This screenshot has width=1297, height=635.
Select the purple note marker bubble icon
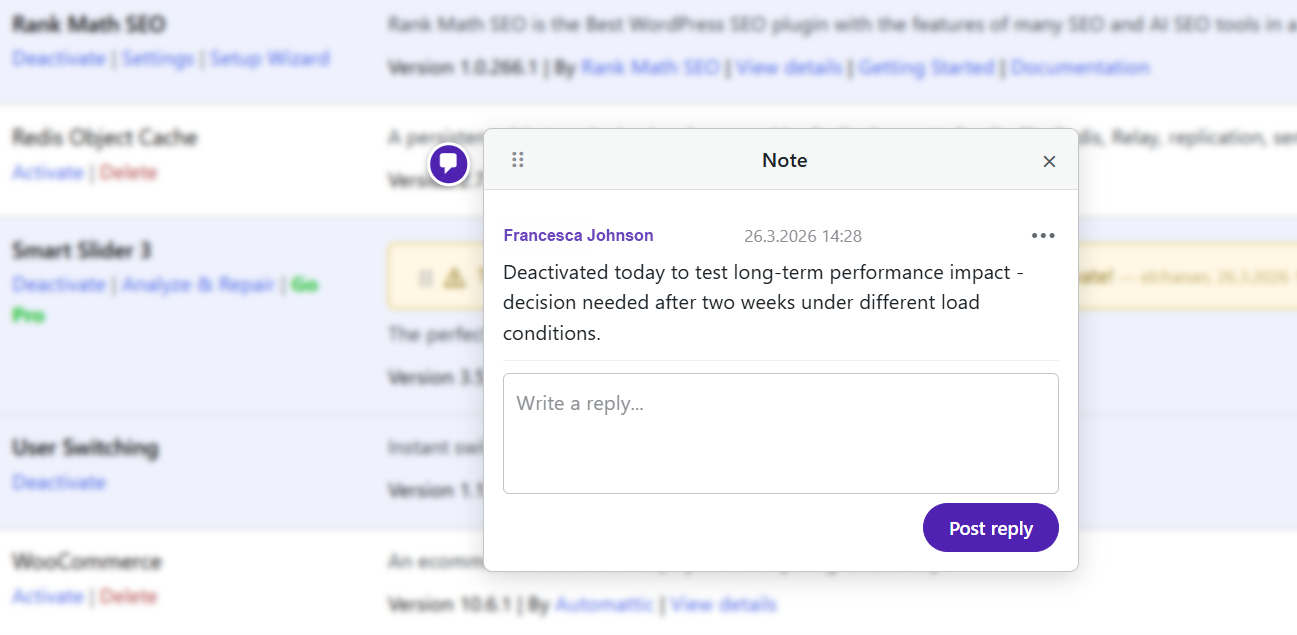449,163
